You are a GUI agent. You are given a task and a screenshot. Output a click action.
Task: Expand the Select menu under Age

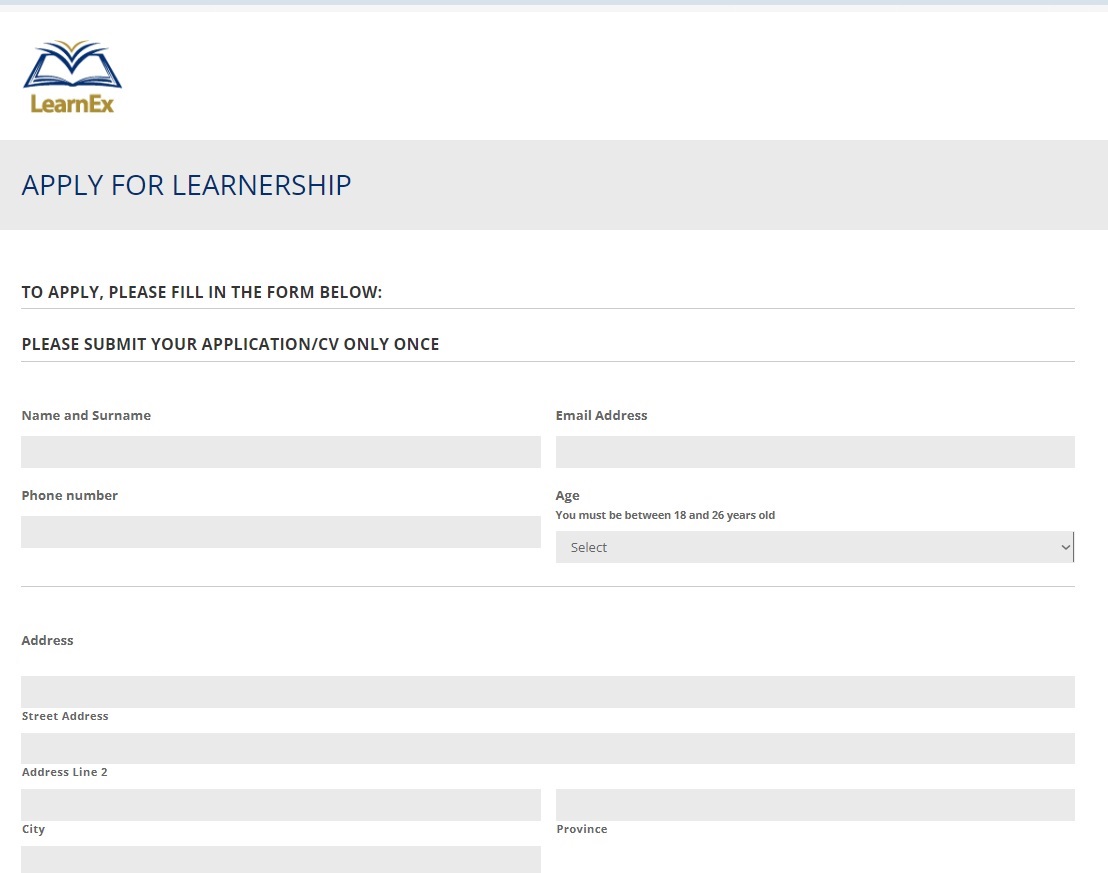(x=815, y=547)
